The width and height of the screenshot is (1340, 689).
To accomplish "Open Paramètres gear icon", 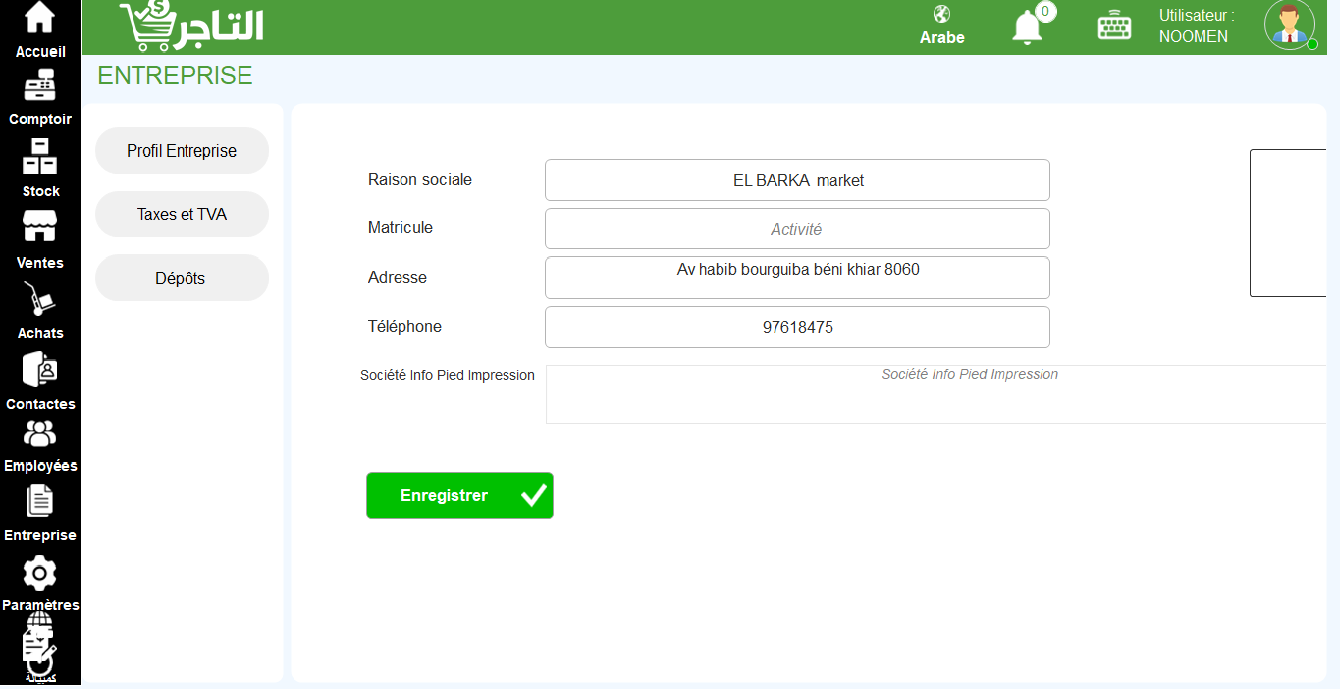I will pyautogui.click(x=40, y=573).
